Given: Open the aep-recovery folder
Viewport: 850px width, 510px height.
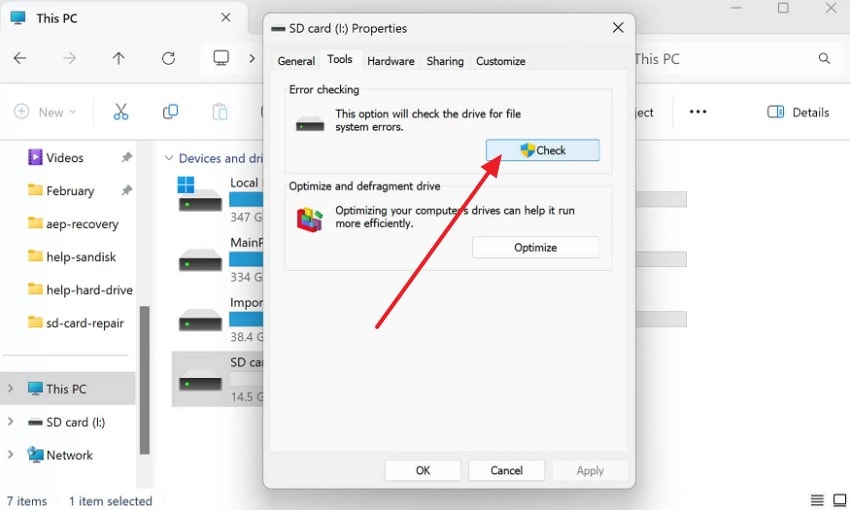Looking at the screenshot, I should (x=73, y=224).
